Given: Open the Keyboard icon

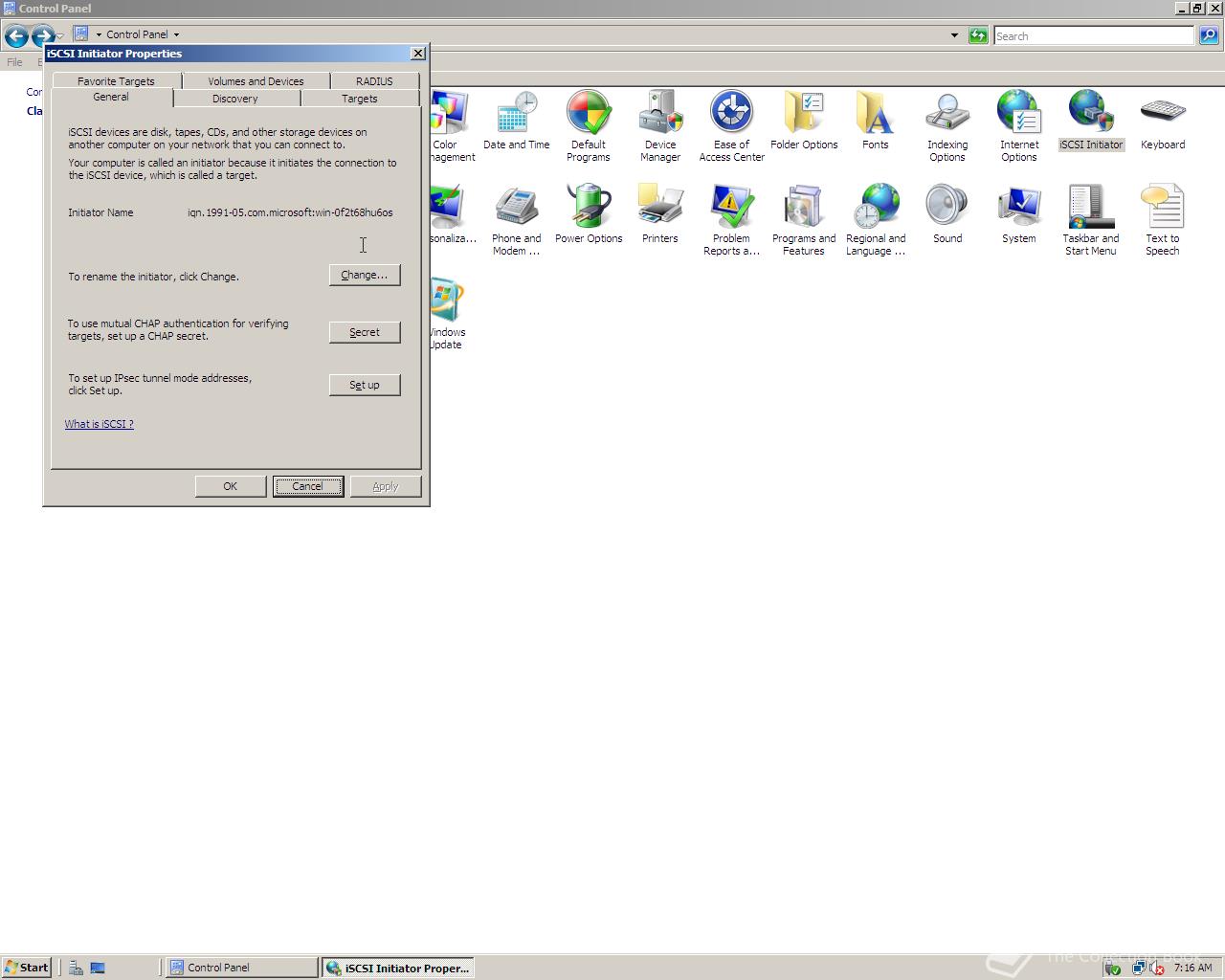Looking at the screenshot, I should tap(1163, 122).
